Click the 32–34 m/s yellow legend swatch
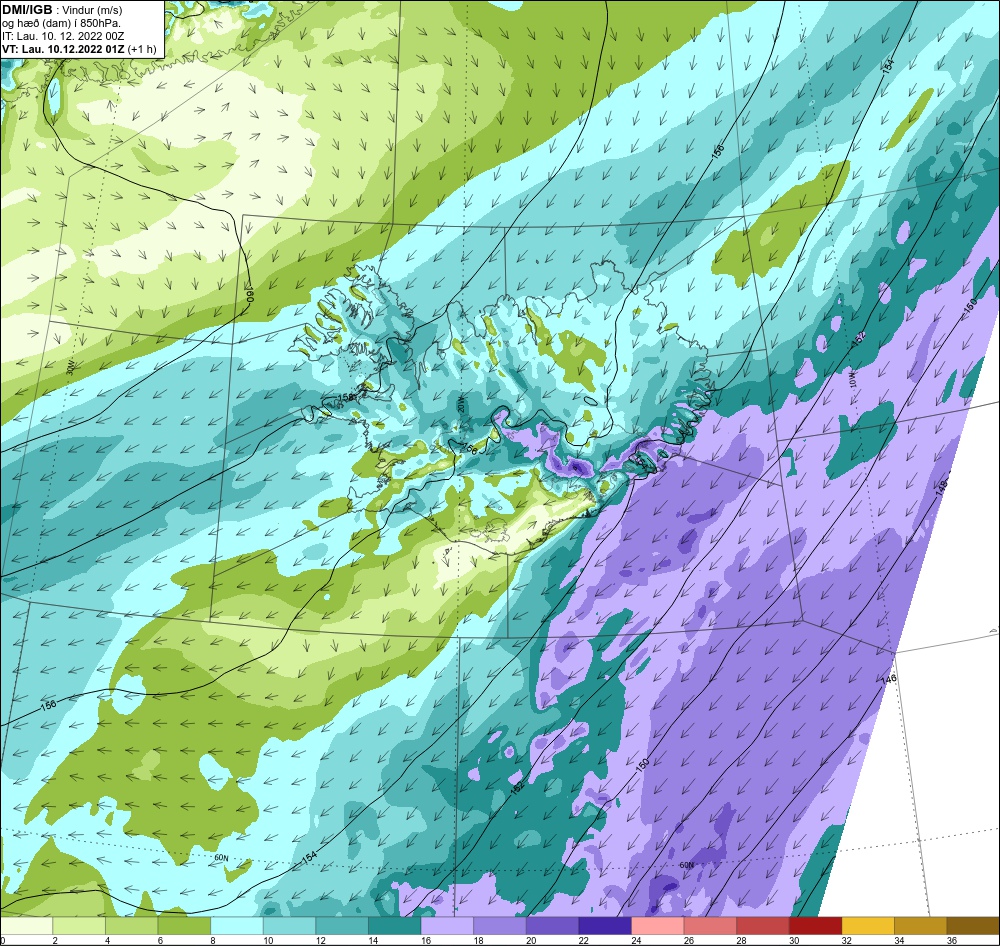 click(x=868, y=925)
